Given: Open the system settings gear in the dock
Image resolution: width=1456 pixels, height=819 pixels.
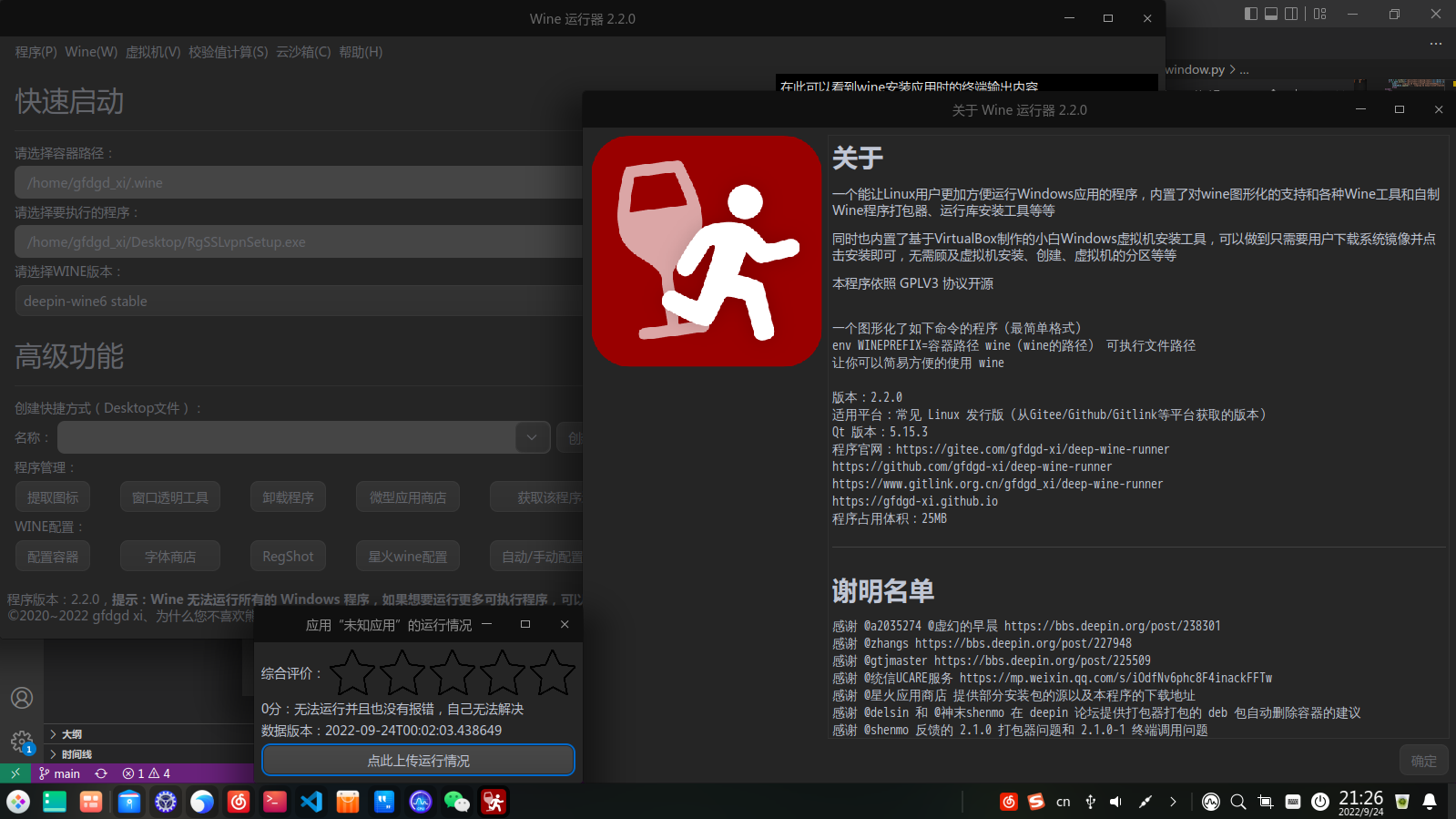Looking at the screenshot, I should (166, 802).
